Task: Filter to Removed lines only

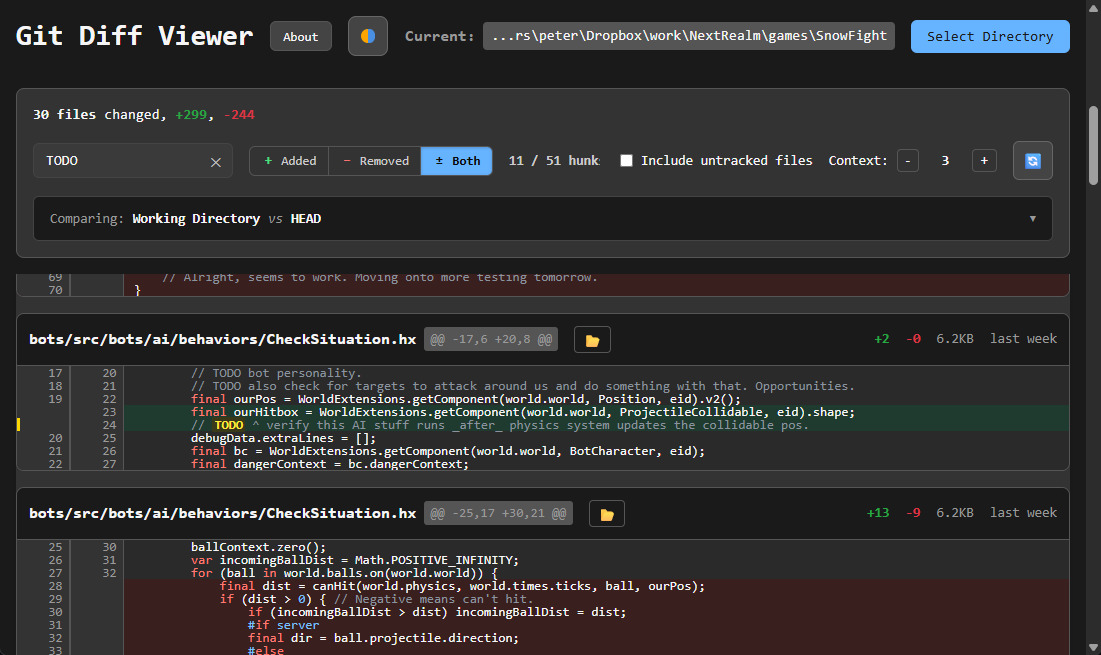Action: click(375, 161)
